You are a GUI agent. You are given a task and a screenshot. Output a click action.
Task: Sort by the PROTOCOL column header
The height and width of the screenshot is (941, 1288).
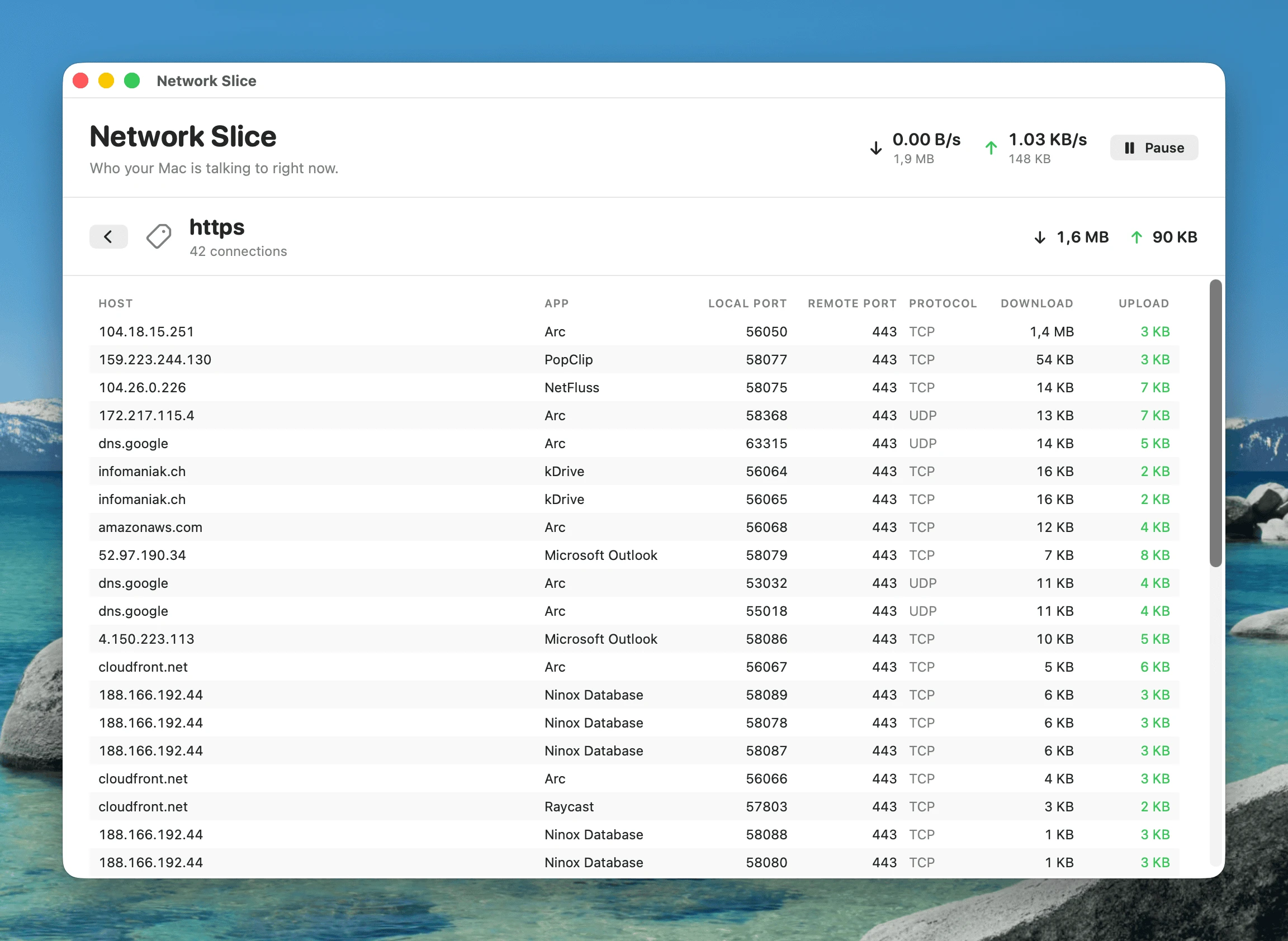[x=943, y=303]
